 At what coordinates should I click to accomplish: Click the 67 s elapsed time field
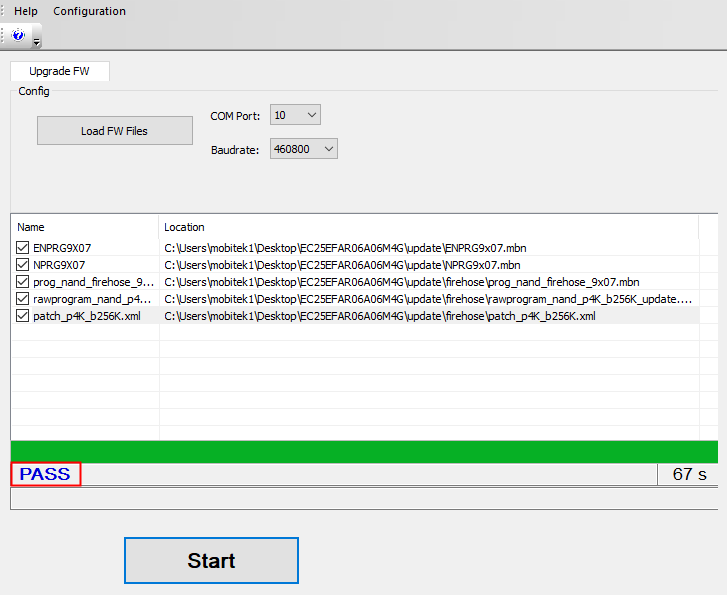pyautogui.click(x=689, y=474)
